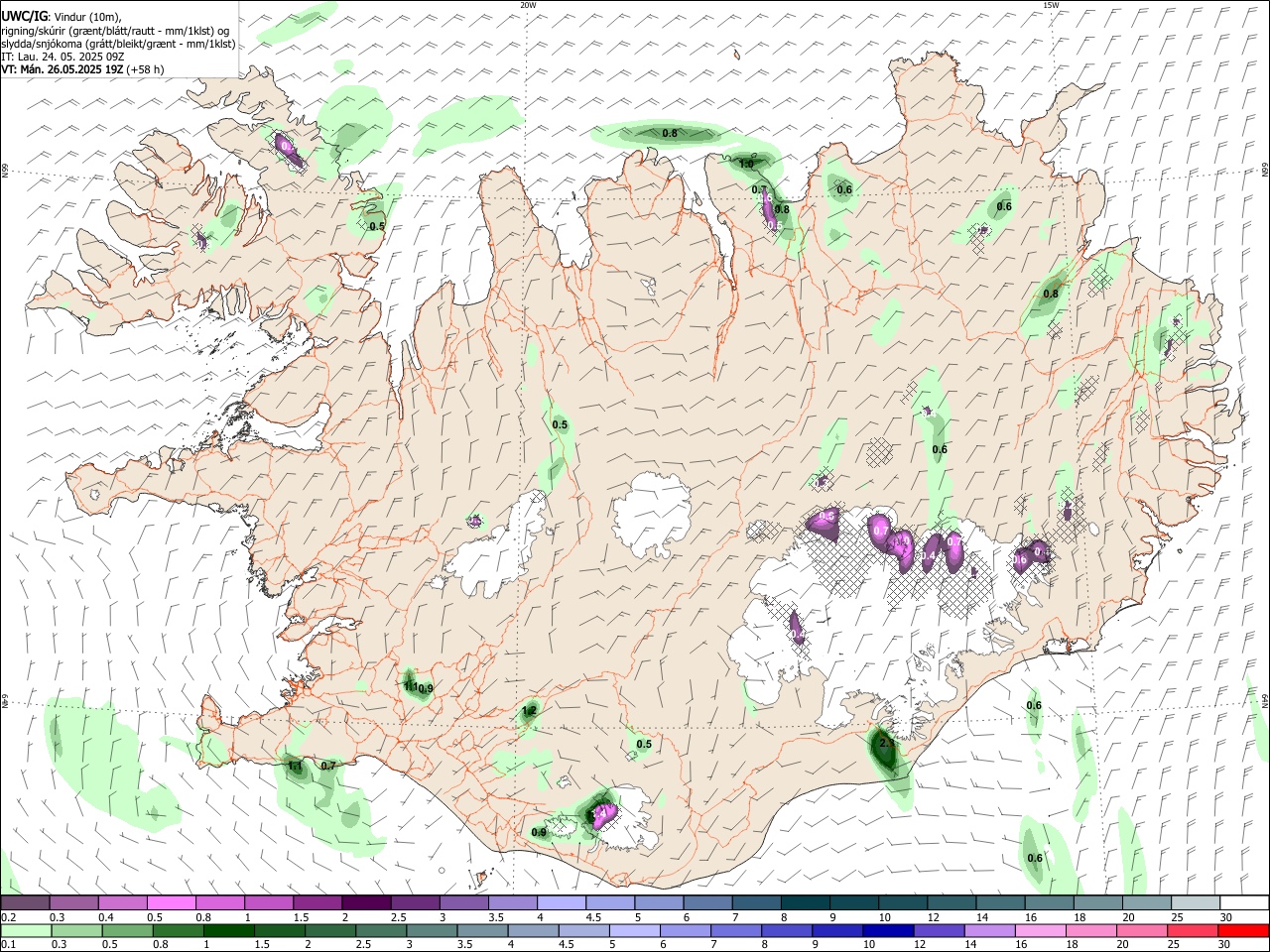Click the VT: Mán. 26.05.2025 19Z (+58 h) line
This screenshot has width=1270, height=952.
82,69
